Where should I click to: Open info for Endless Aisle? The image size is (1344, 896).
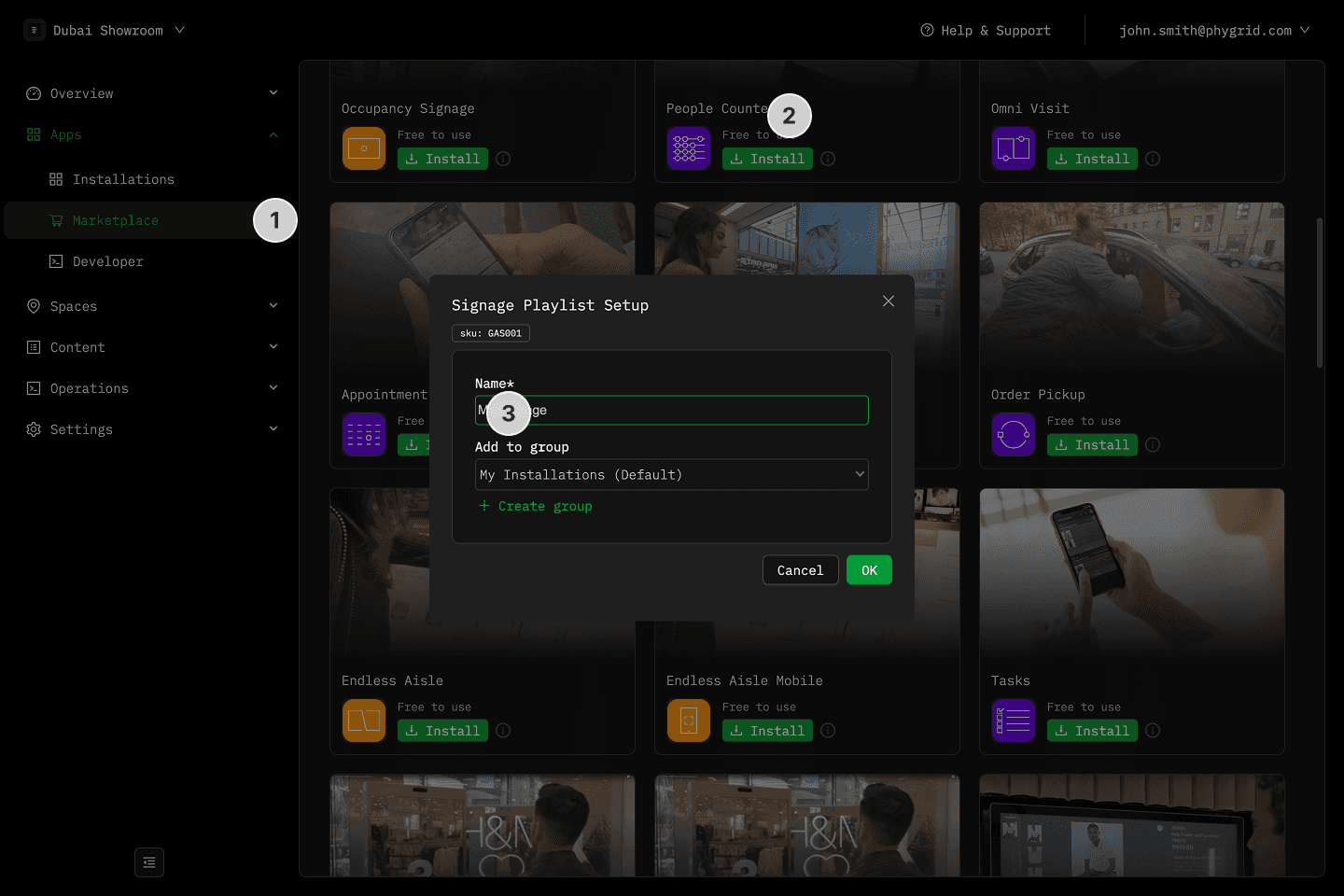pyautogui.click(x=503, y=730)
